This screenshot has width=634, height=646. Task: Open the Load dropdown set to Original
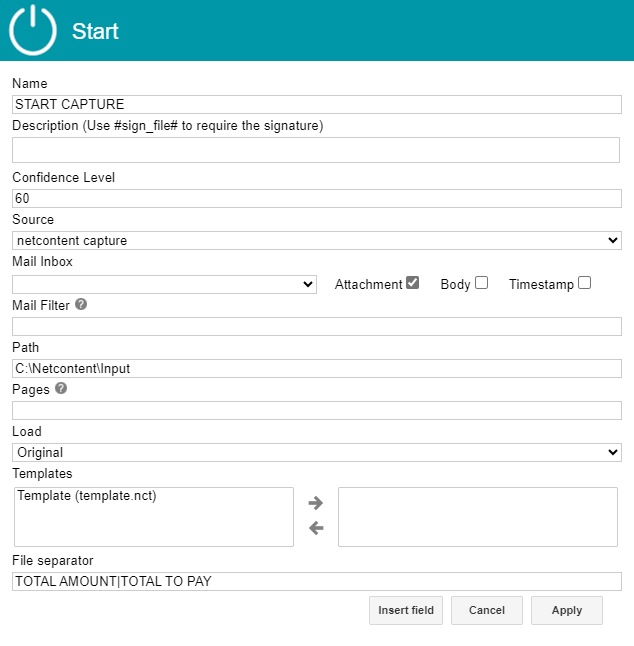click(317, 452)
